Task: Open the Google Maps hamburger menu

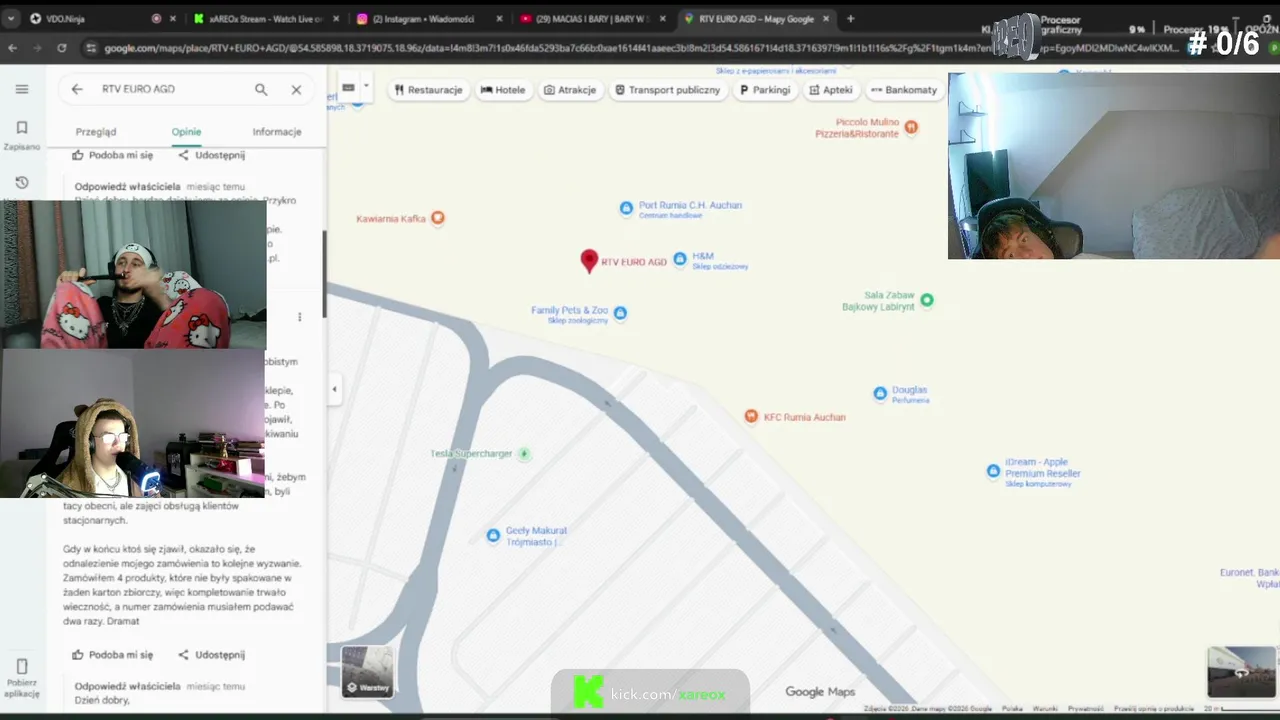Action: [22, 89]
